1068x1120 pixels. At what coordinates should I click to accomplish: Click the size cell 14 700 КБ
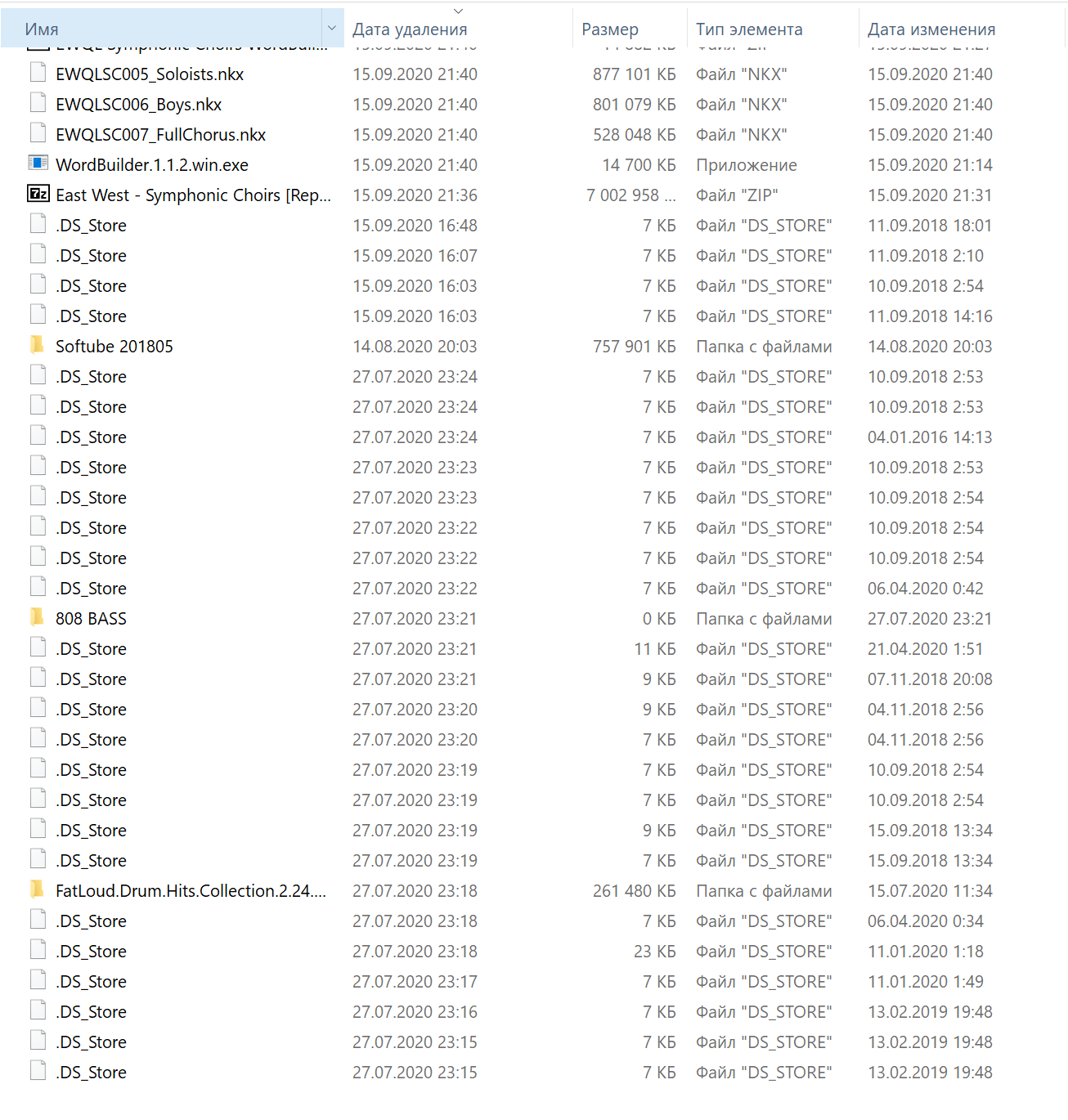(639, 165)
